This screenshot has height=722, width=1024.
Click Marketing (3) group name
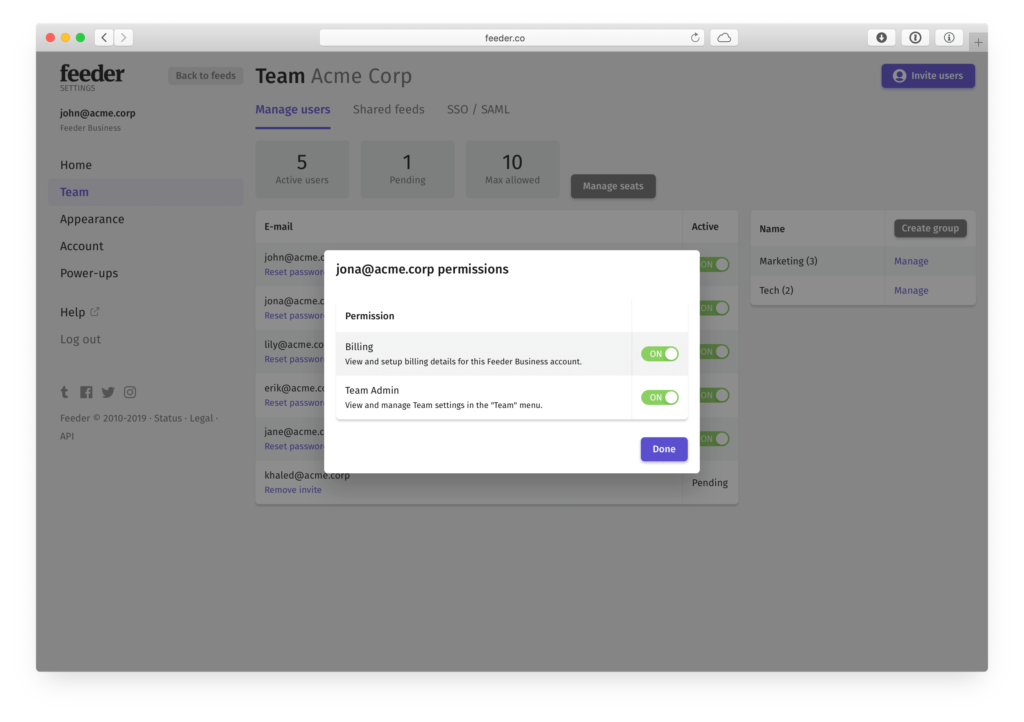(788, 261)
